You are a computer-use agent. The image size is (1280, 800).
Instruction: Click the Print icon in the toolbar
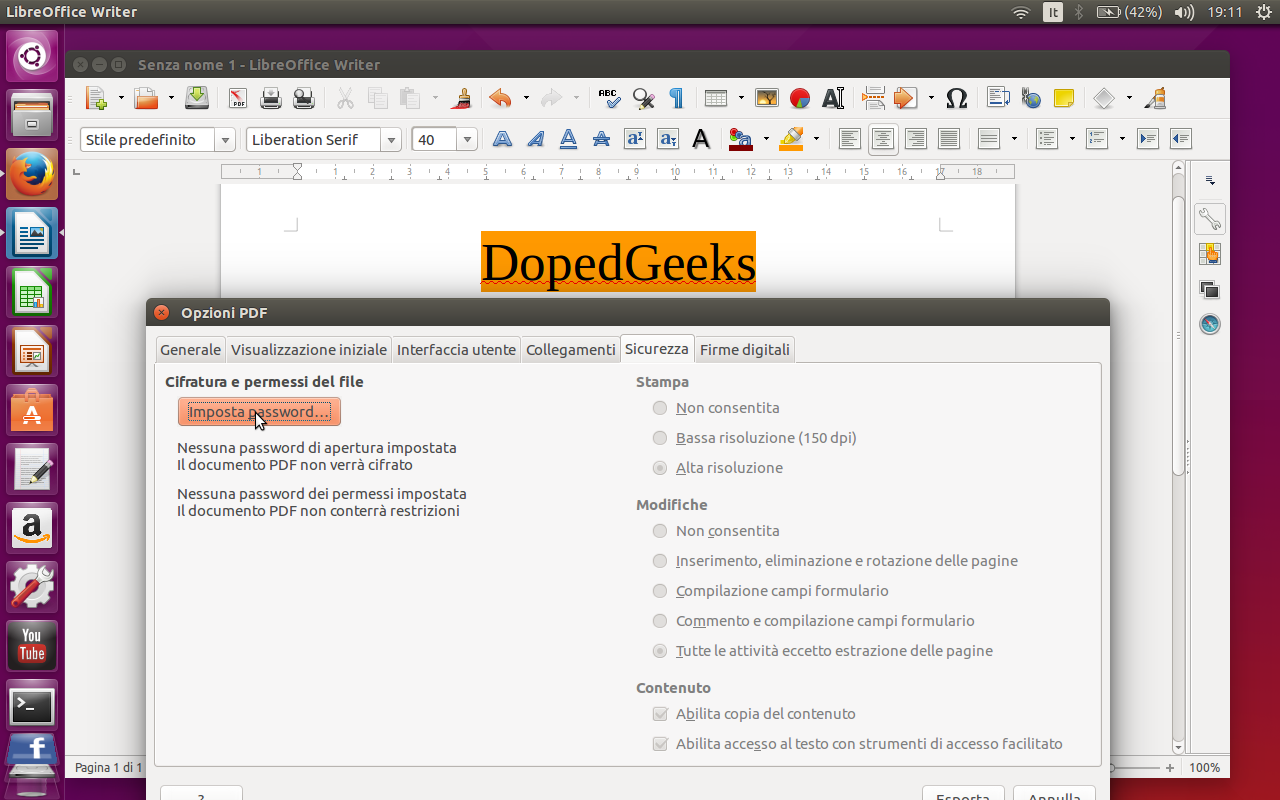271,98
